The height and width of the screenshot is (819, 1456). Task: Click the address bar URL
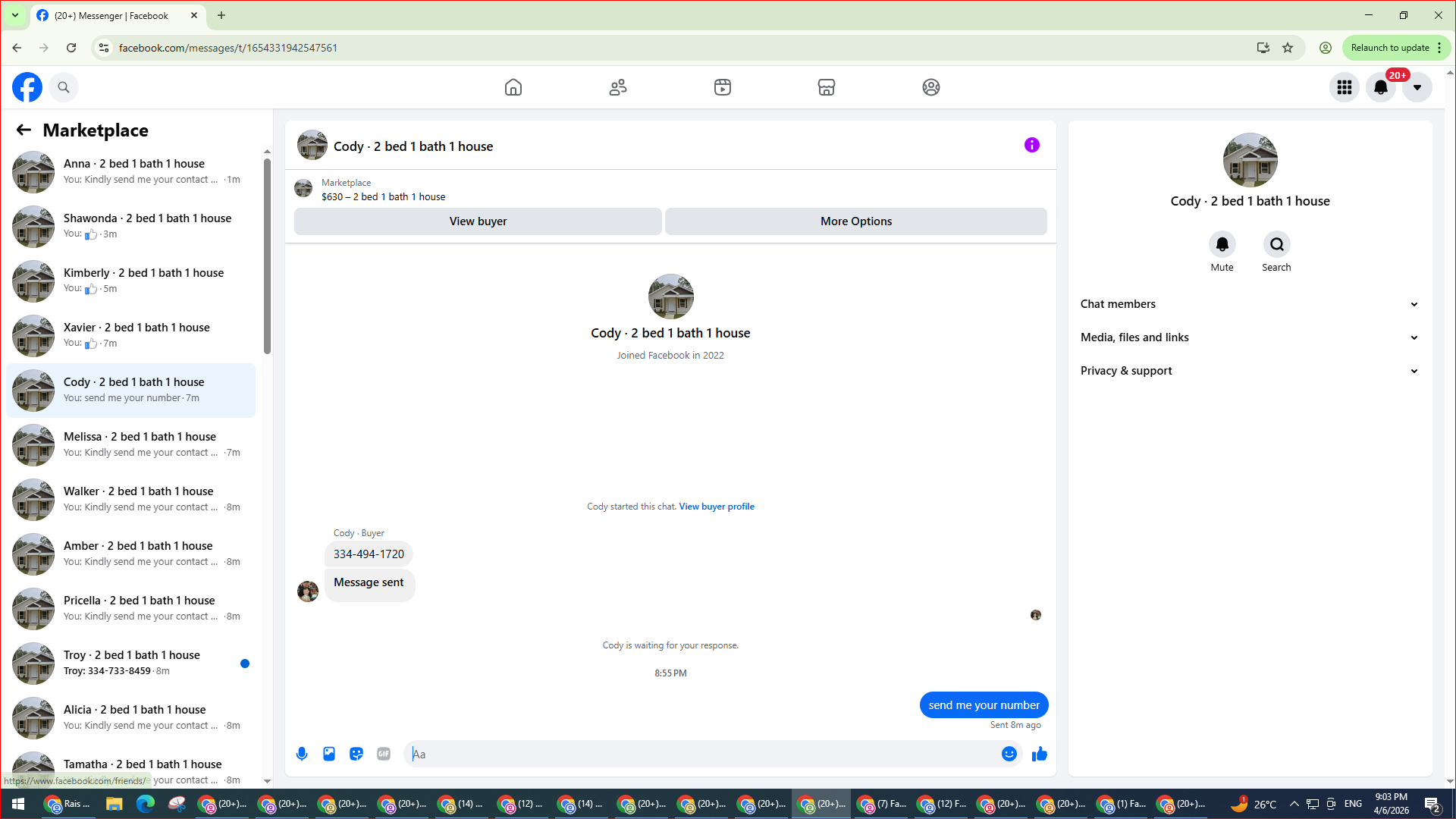(x=228, y=48)
